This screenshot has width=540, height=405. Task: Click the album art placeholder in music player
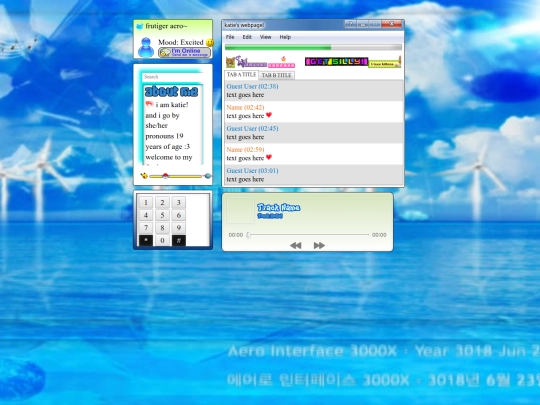(240, 210)
